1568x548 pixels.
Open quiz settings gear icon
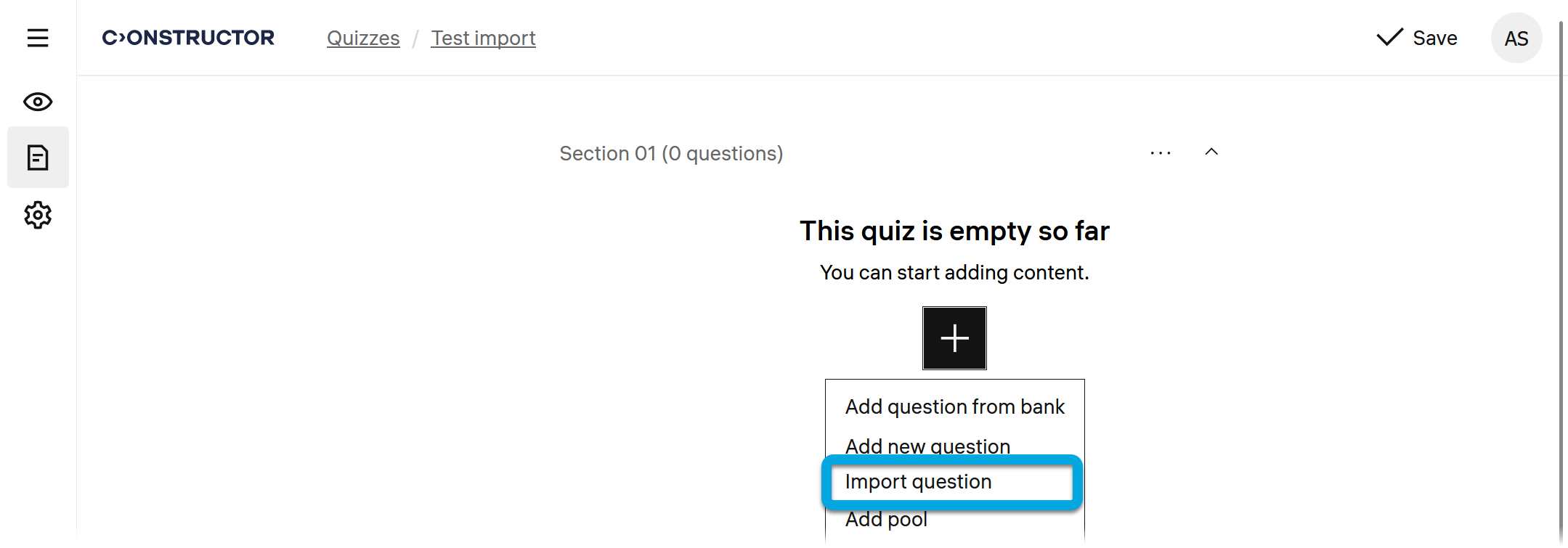pyautogui.click(x=38, y=215)
